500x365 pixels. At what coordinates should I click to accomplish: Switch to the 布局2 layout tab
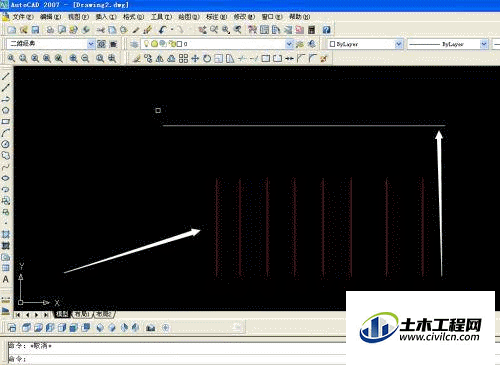104,314
